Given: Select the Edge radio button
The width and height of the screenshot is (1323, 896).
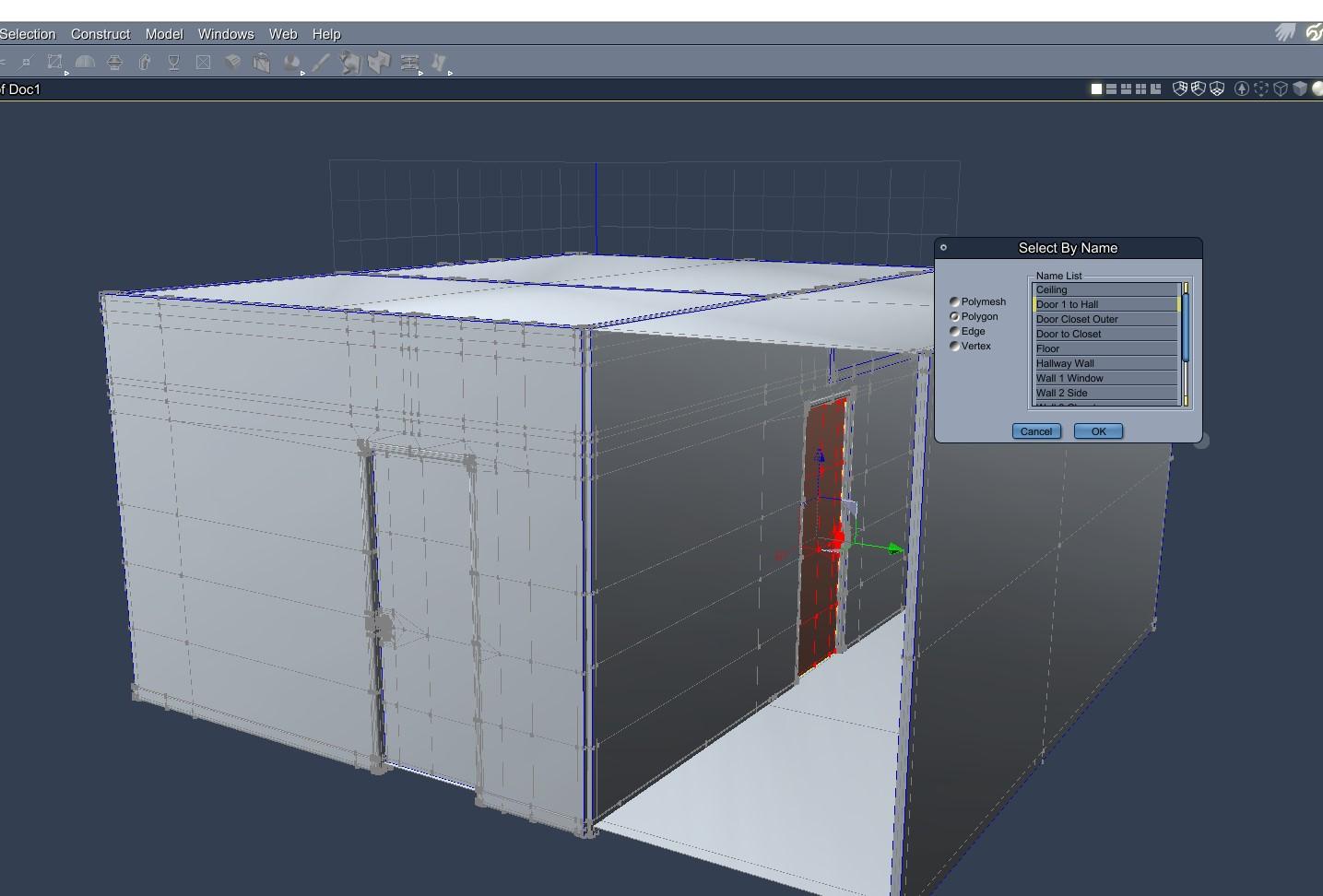Looking at the screenshot, I should 954,331.
